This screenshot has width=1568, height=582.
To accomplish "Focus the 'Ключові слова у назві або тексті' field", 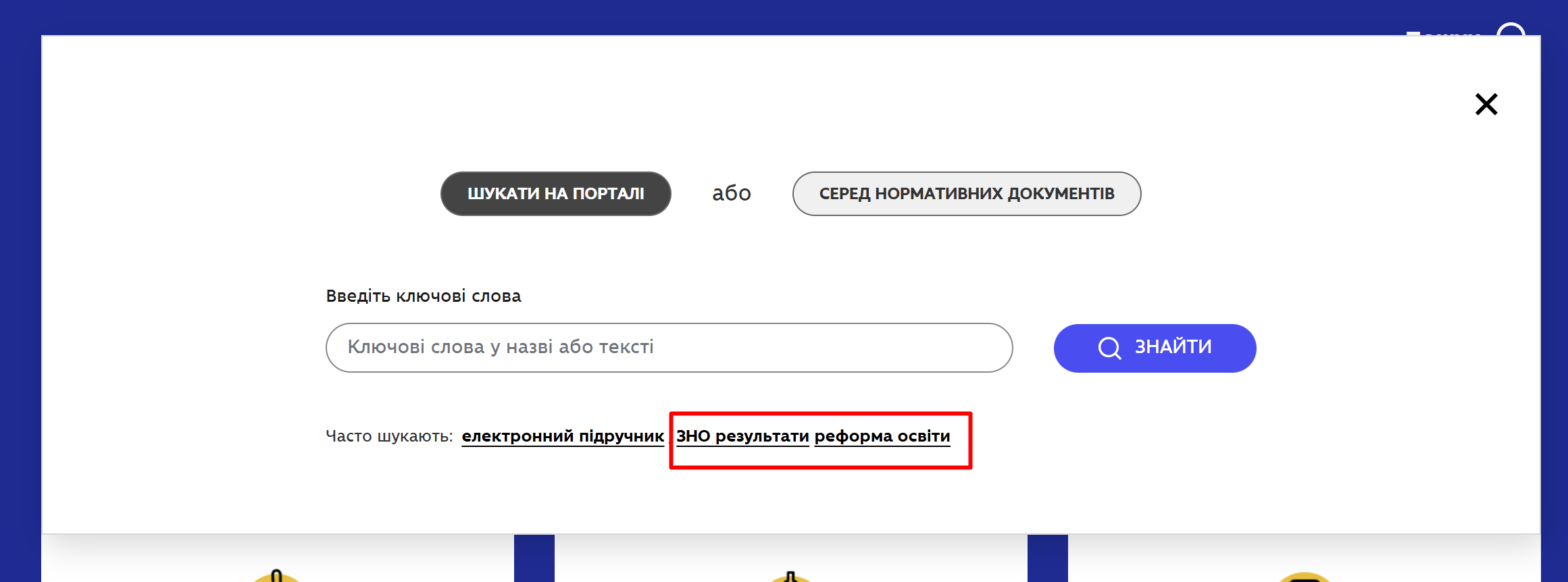I will coord(669,348).
